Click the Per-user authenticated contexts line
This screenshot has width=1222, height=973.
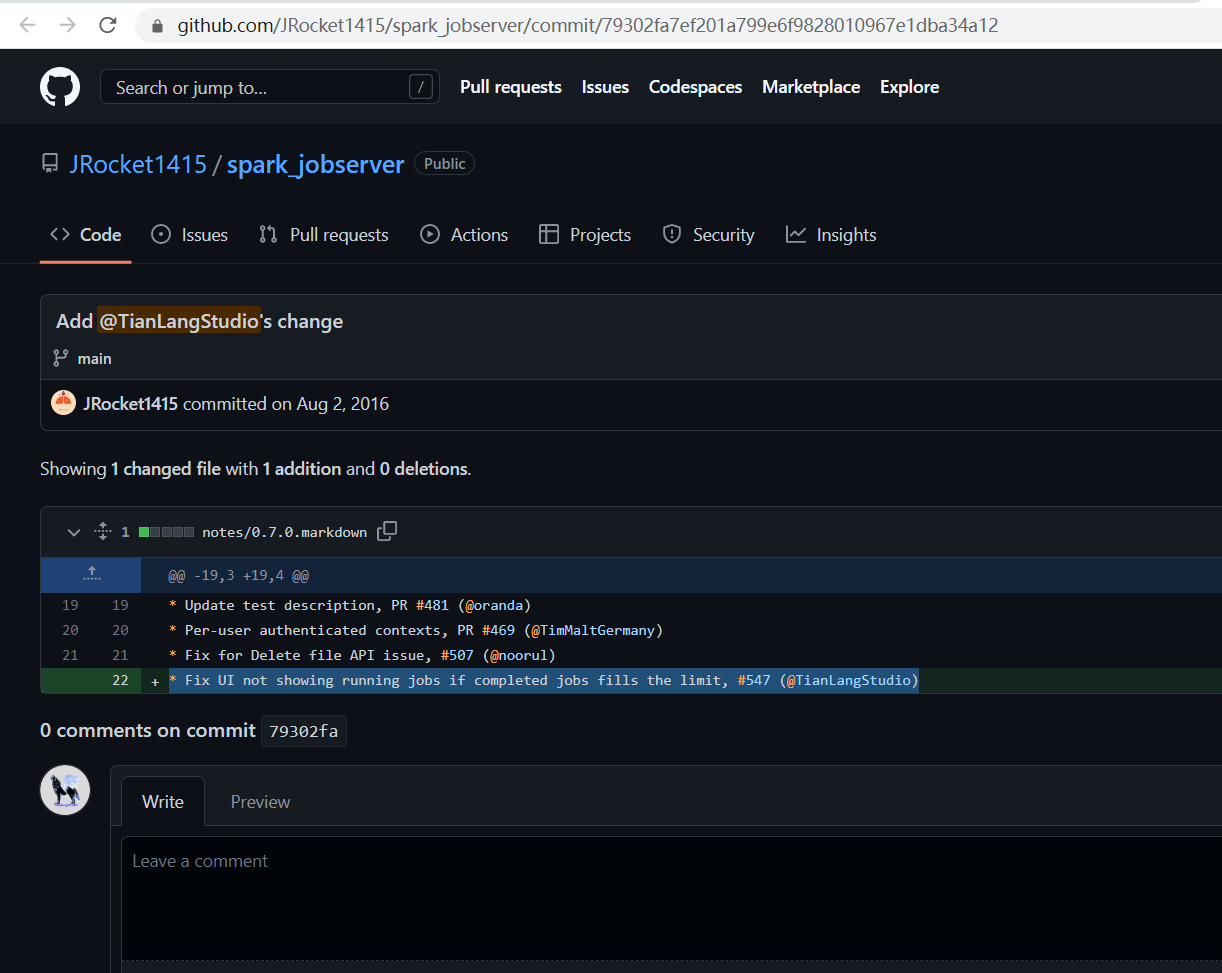point(416,630)
